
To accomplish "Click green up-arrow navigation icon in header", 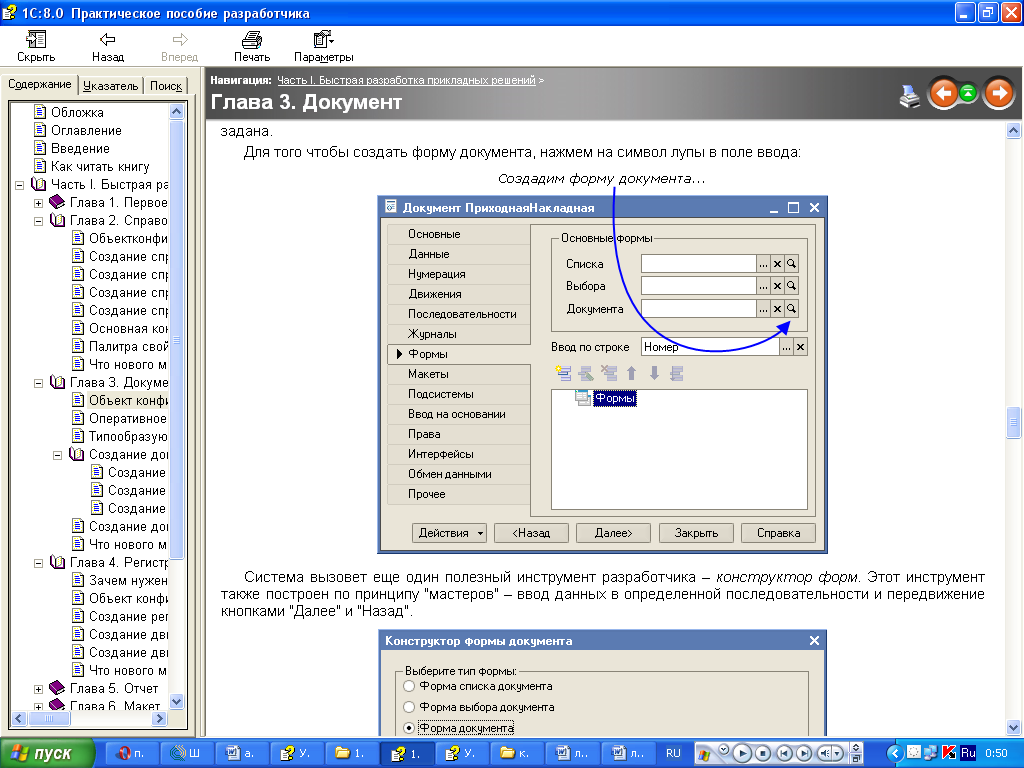I will 968,94.
